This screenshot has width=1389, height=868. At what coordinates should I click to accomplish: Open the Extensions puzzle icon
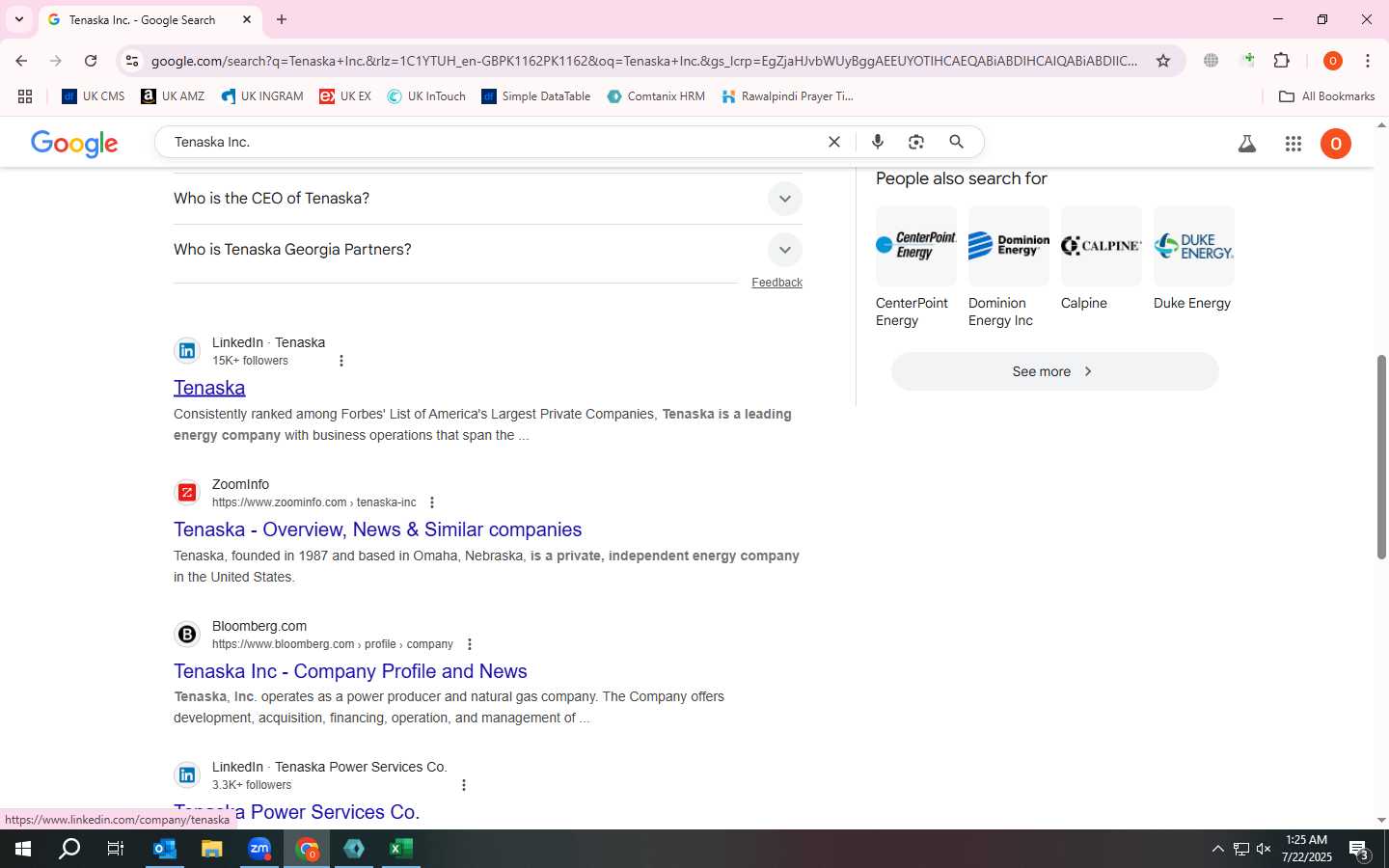[x=1282, y=61]
